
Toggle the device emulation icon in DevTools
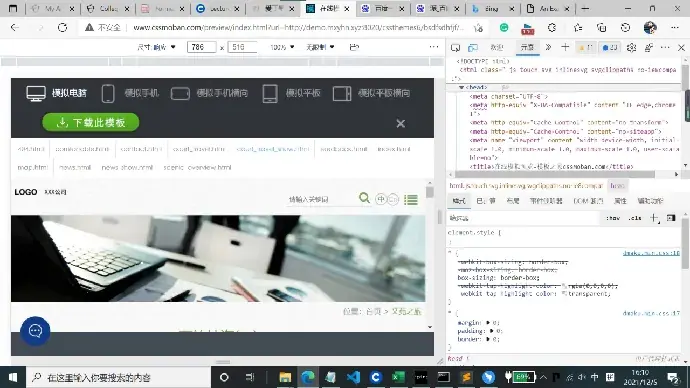473,47
